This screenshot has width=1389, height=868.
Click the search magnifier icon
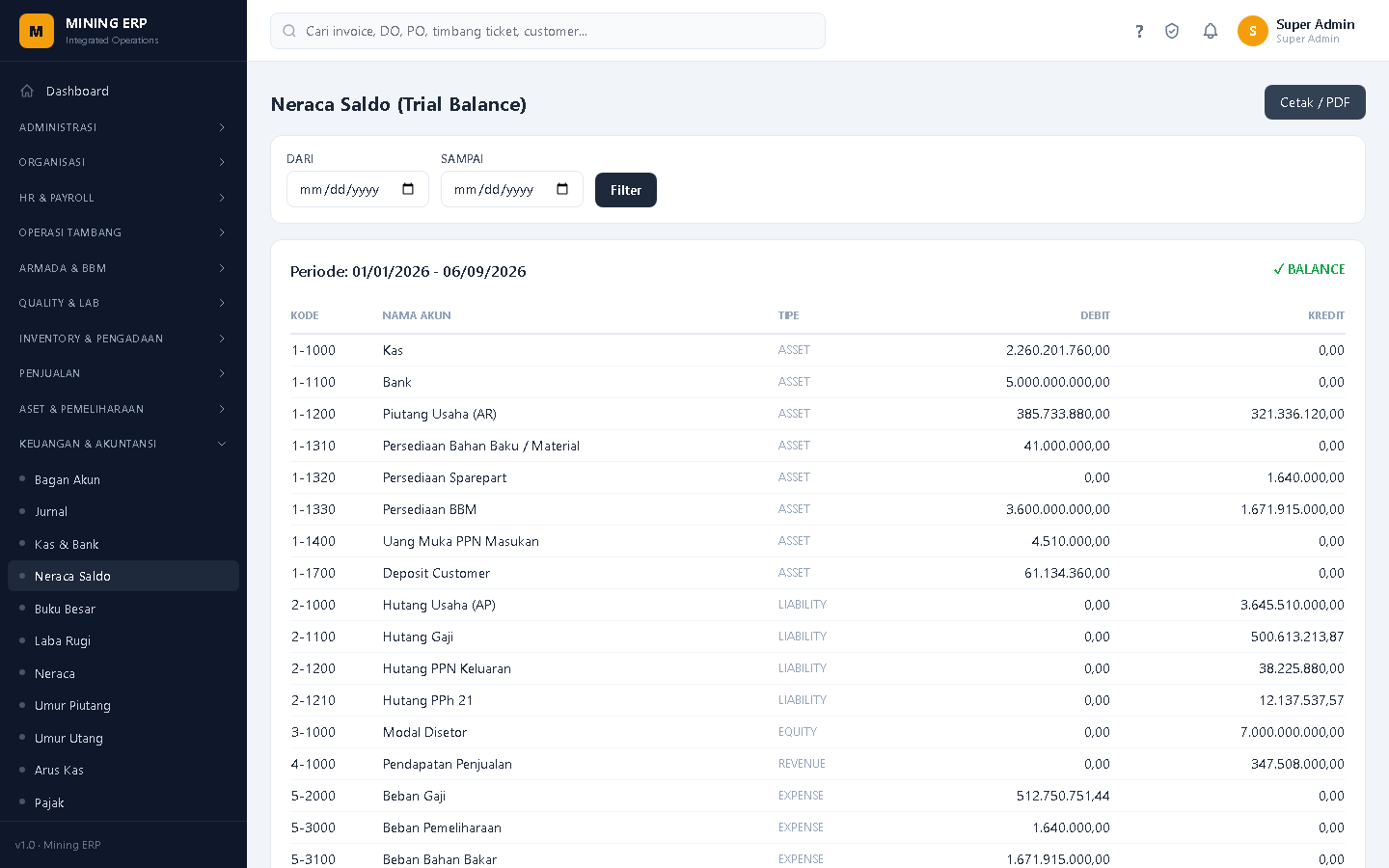tap(289, 31)
